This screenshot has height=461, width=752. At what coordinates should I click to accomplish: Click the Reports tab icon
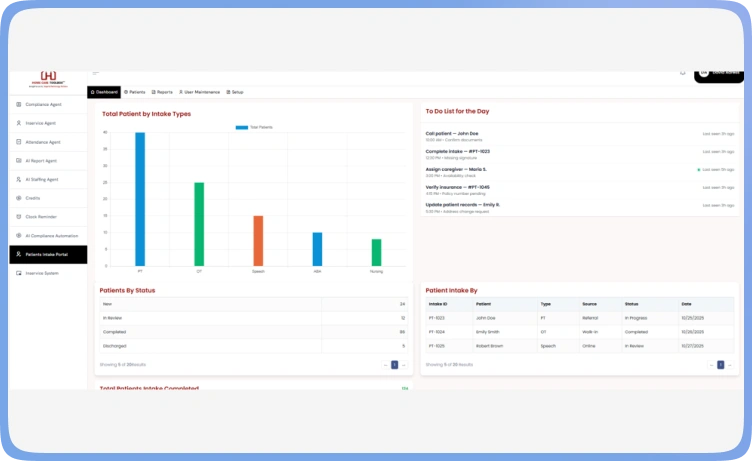[153, 92]
